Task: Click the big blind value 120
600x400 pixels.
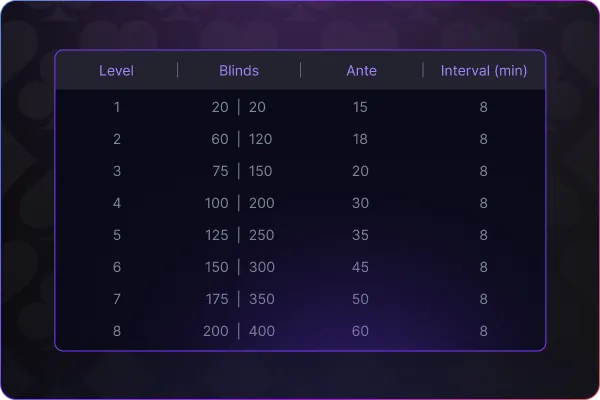Action: pos(261,139)
